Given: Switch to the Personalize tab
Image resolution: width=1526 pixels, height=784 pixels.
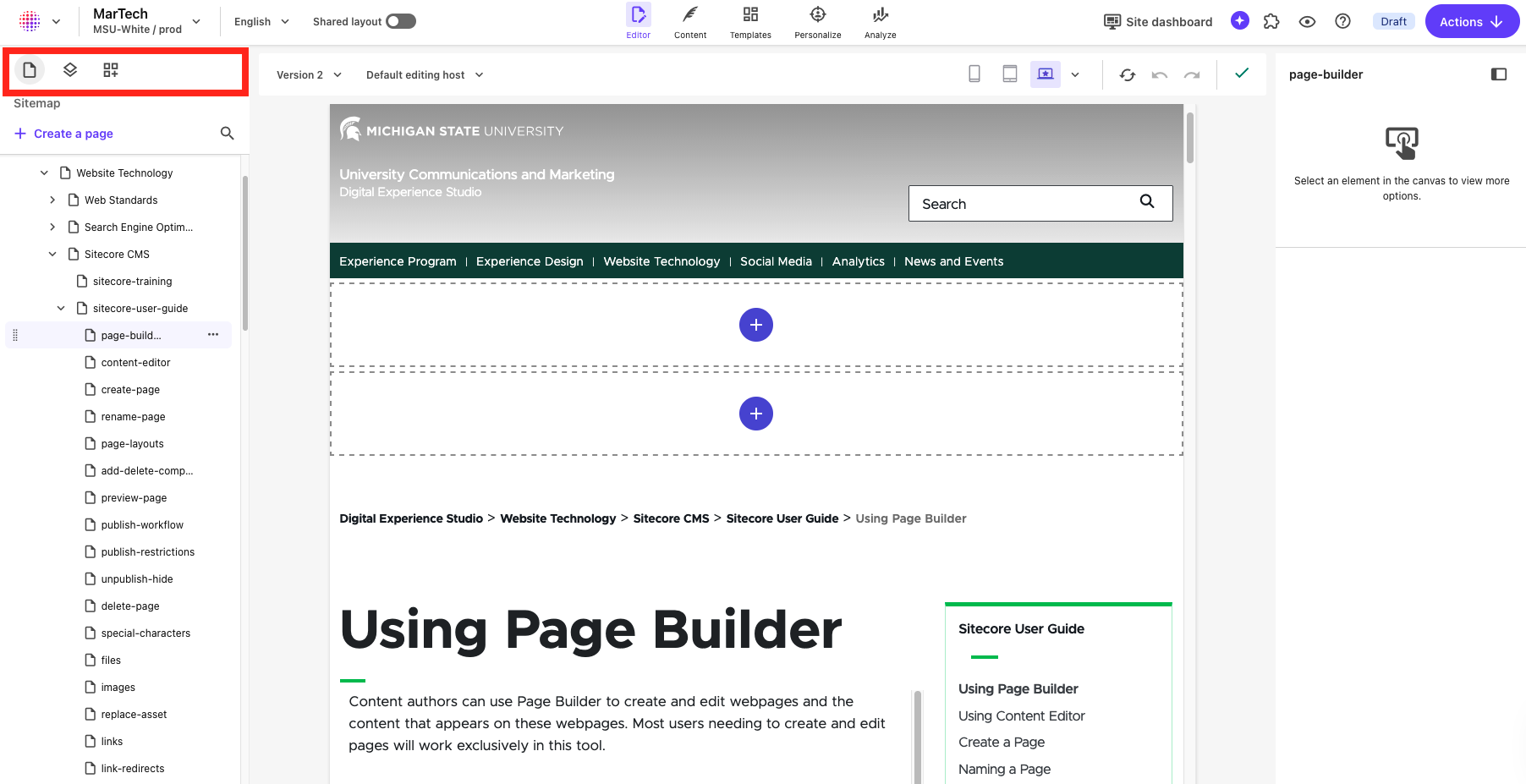Looking at the screenshot, I should click(818, 21).
